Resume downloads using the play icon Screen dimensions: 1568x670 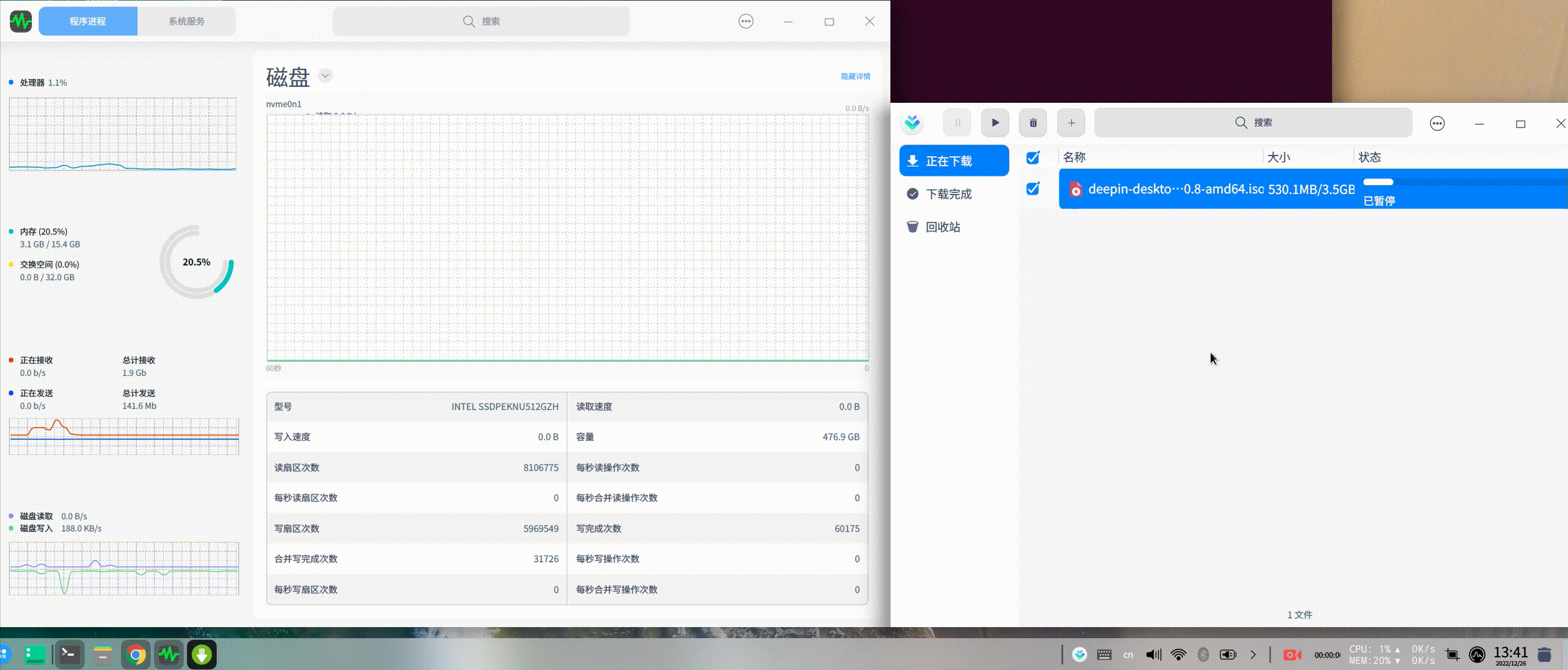[995, 122]
